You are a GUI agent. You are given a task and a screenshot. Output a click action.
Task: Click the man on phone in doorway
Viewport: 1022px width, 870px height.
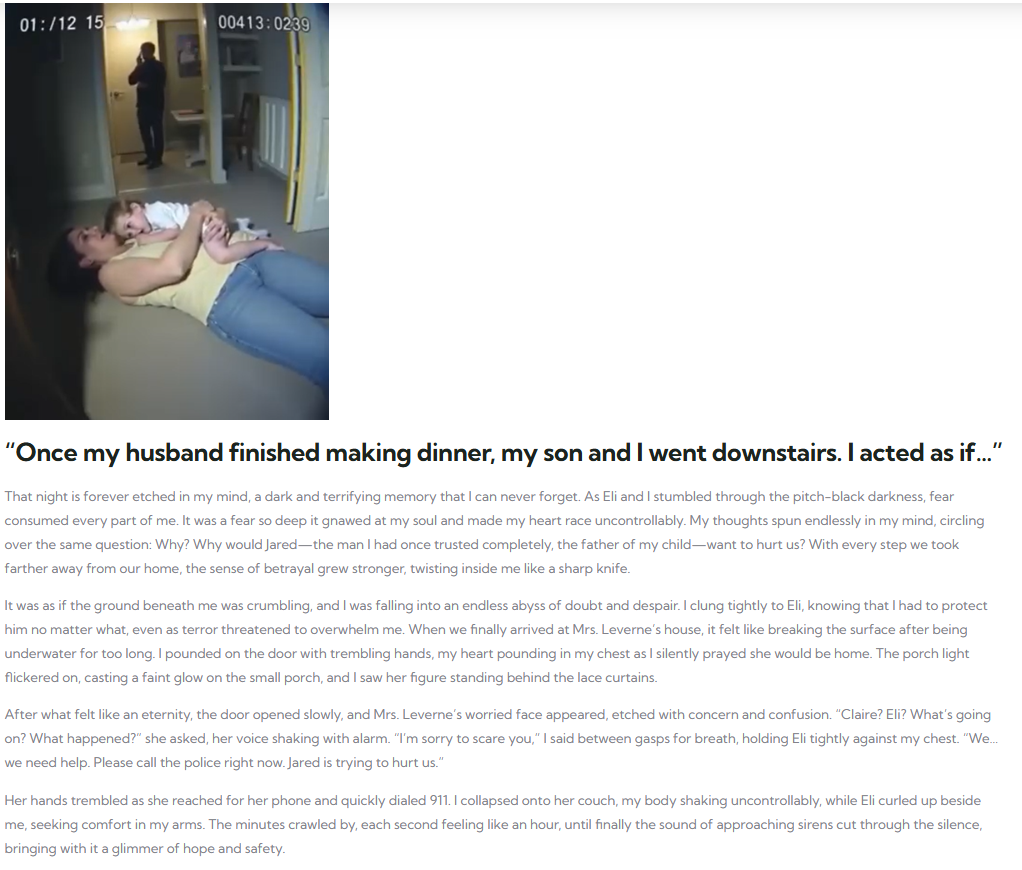(x=149, y=104)
